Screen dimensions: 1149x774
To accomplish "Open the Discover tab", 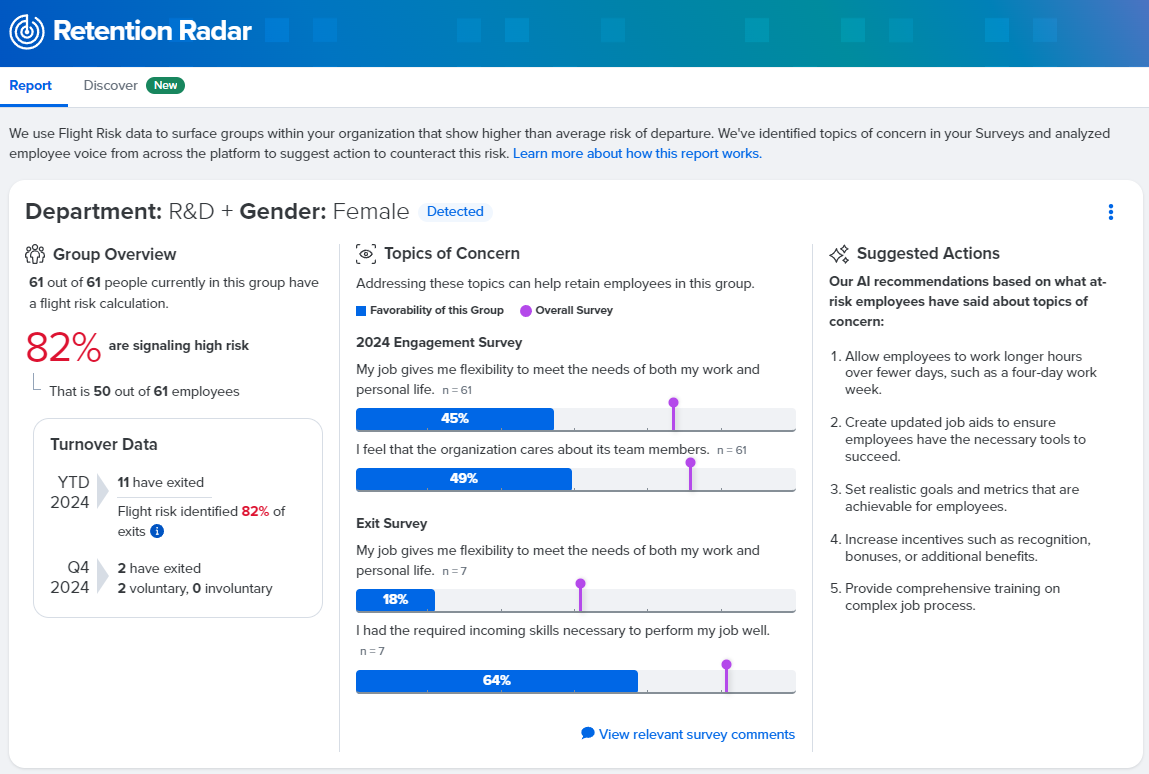I will click(110, 86).
